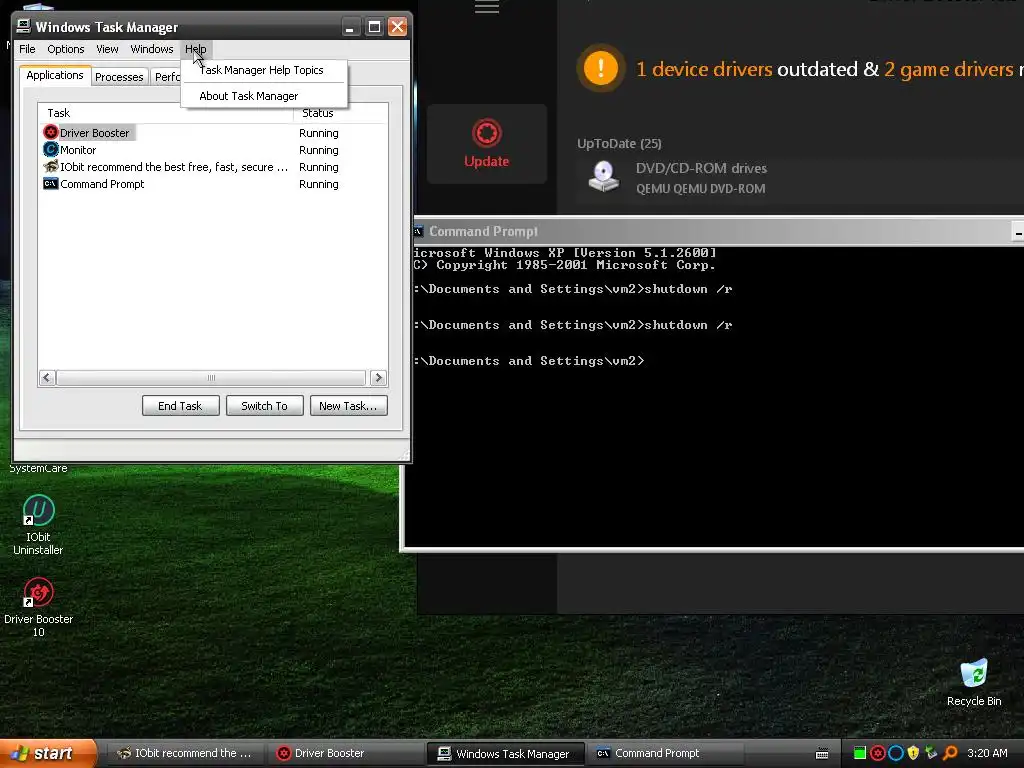Click the Command Prompt icon in task list
Image resolution: width=1024 pixels, height=768 pixels.
(x=51, y=184)
